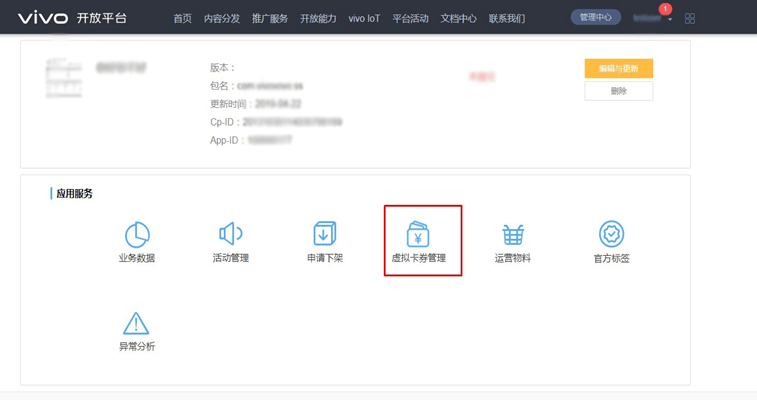The height and width of the screenshot is (400, 757).
Task: Open the 活动管理 speaker icon
Action: point(230,234)
